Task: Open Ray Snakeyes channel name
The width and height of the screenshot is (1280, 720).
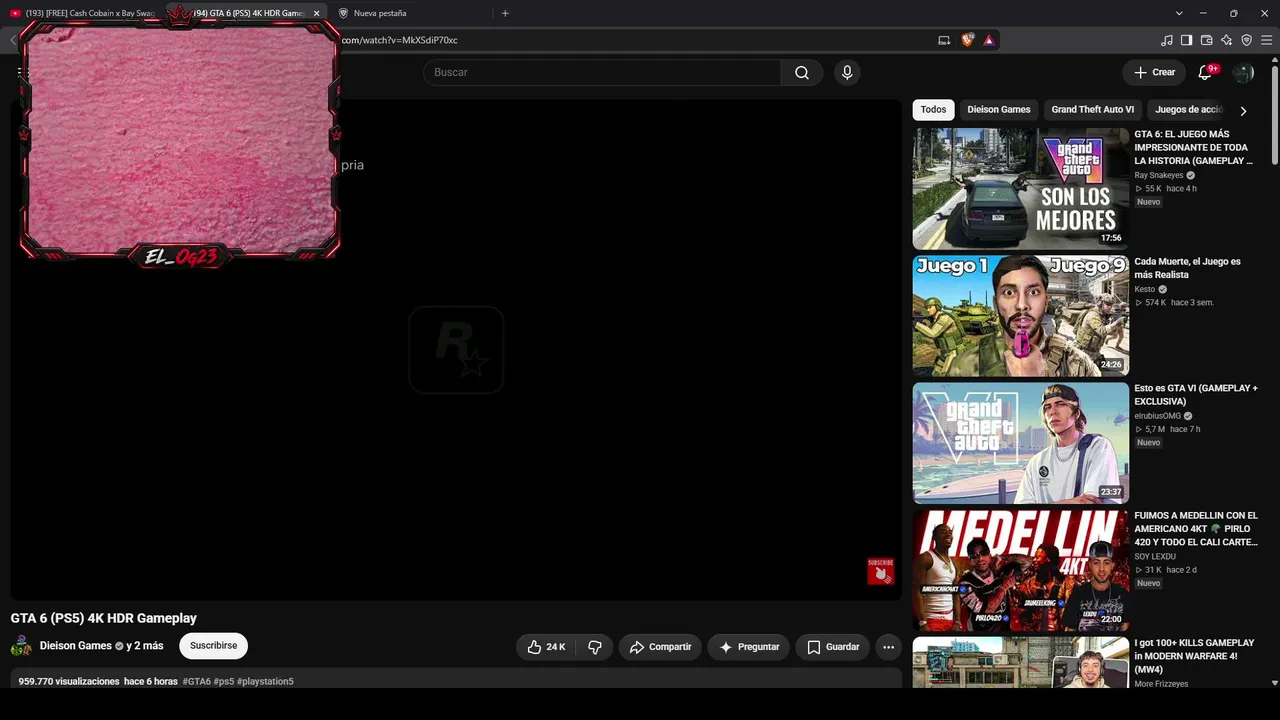Action: (1158, 175)
